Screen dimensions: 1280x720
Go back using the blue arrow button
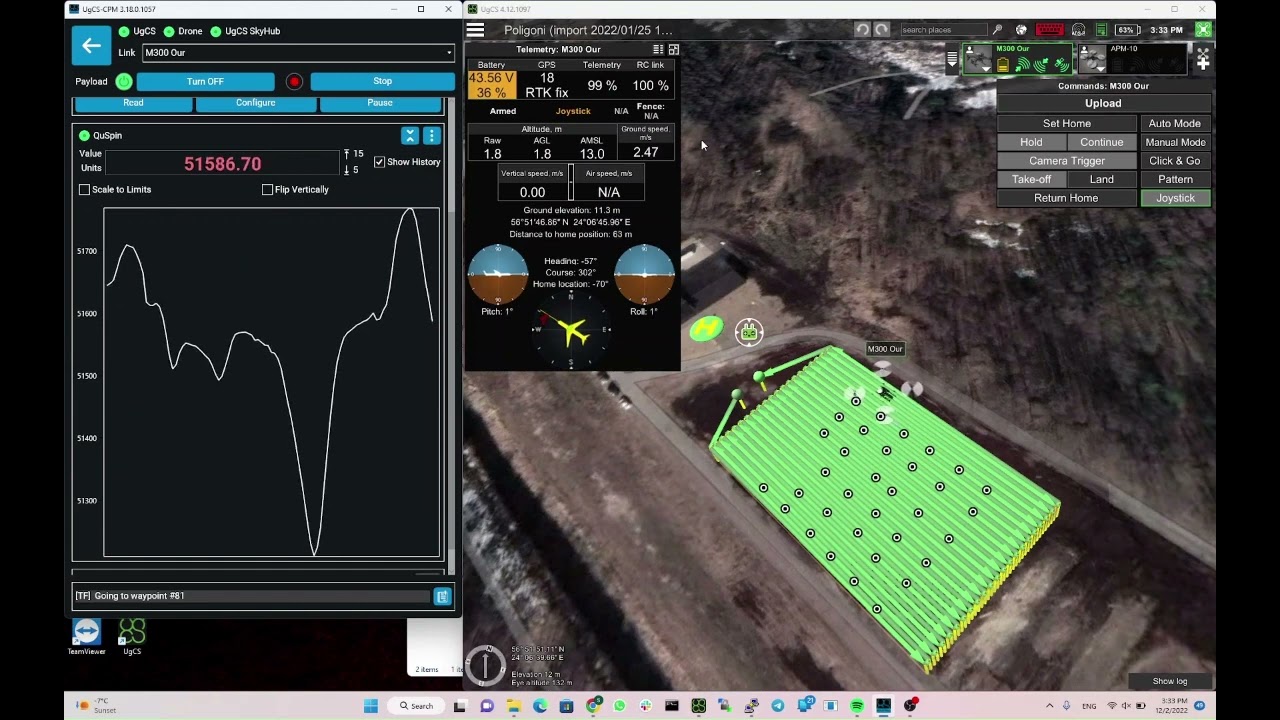point(91,45)
